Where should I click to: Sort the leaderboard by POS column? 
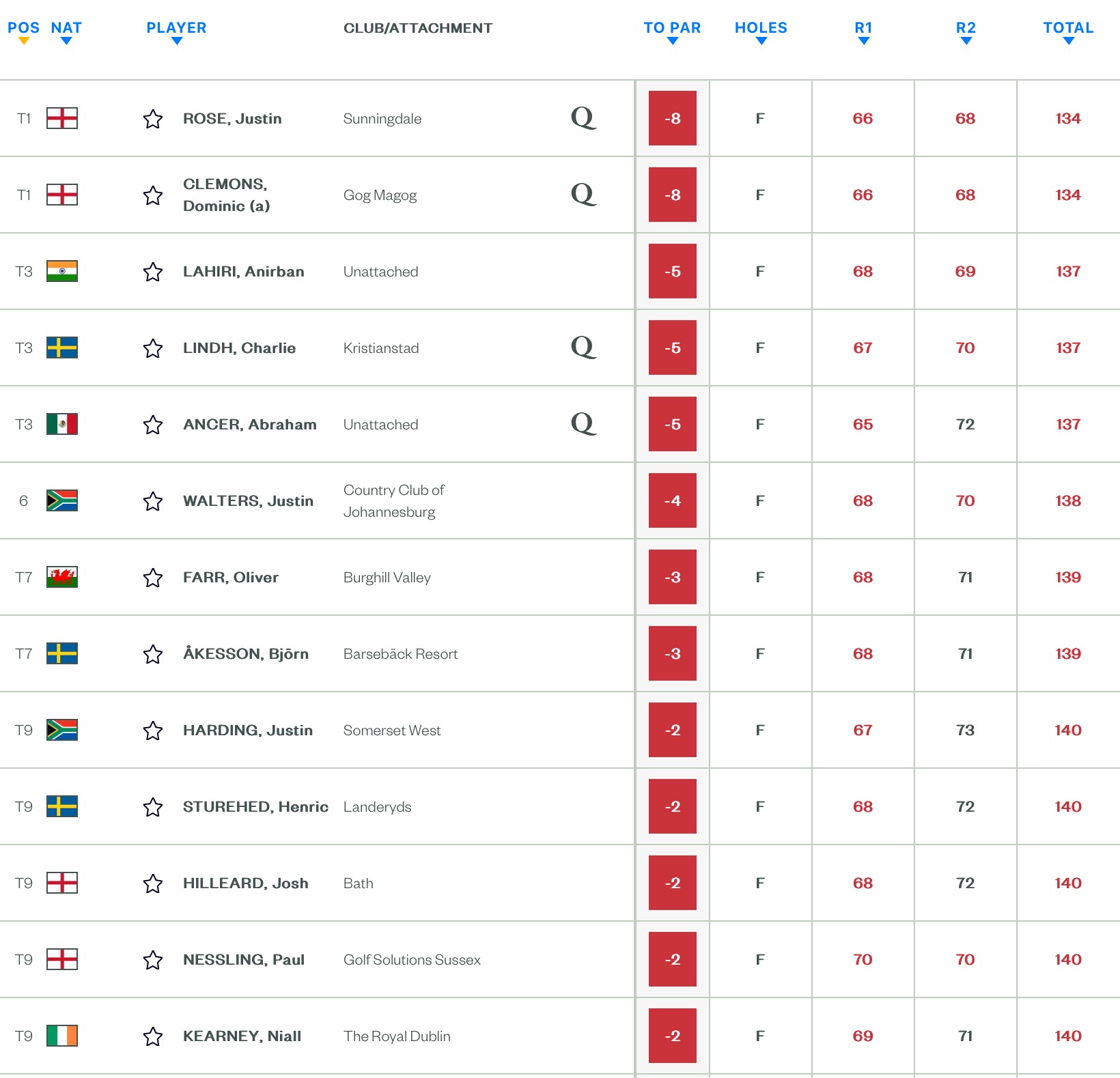tap(23, 29)
